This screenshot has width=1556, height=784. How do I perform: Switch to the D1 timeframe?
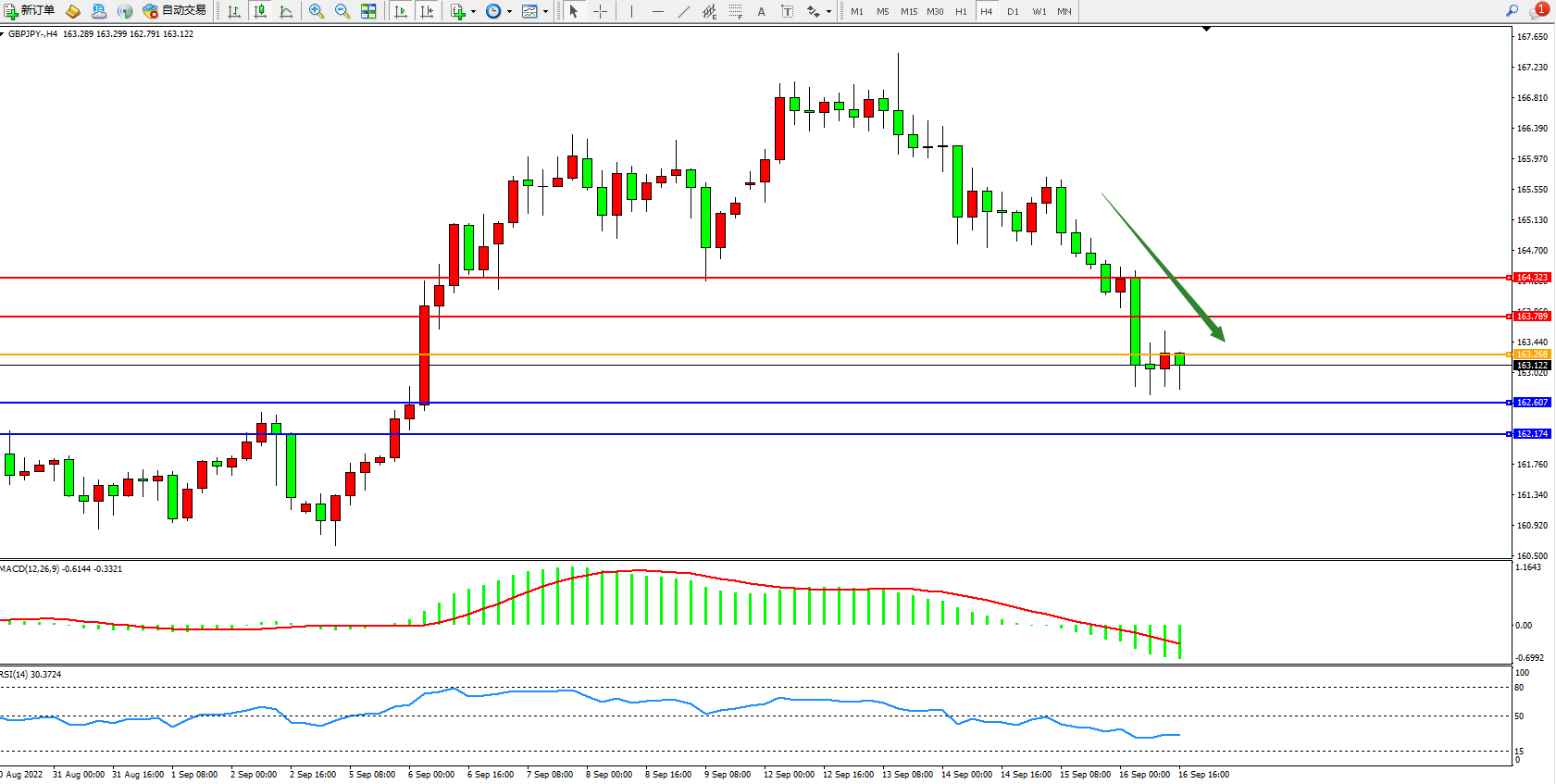click(1013, 11)
